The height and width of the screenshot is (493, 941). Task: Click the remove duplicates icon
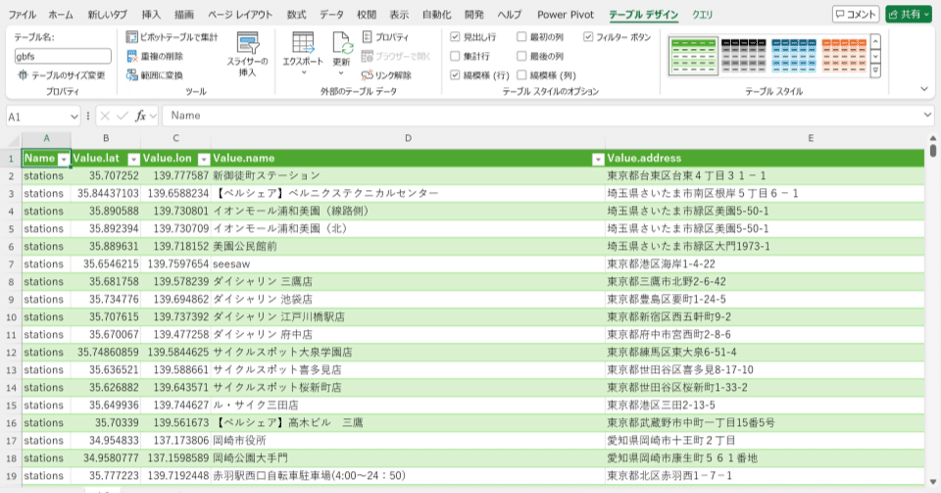pyautogui.click(x=131, y=56)
